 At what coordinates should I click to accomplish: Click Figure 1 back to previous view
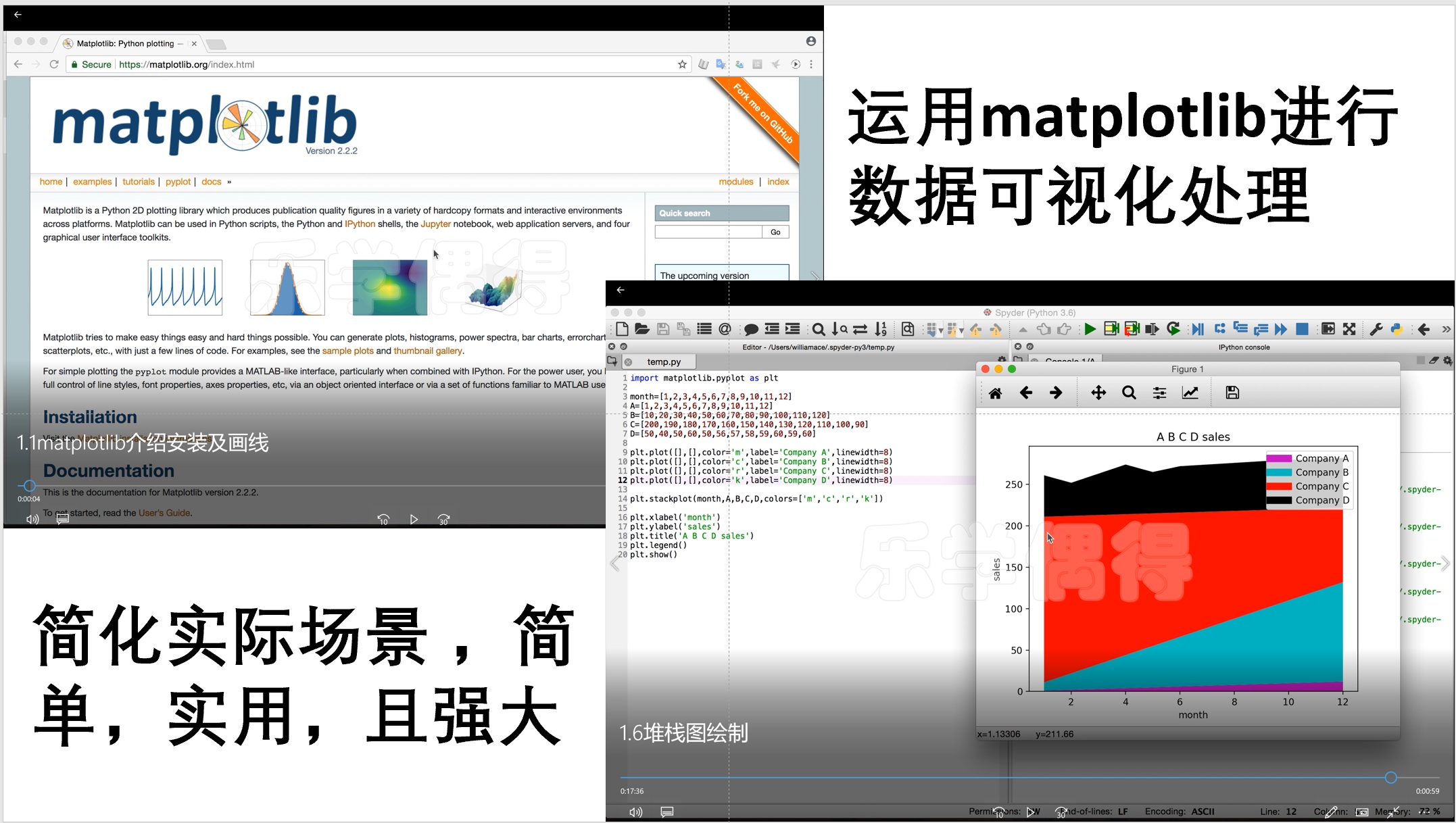coord(1025,393)
